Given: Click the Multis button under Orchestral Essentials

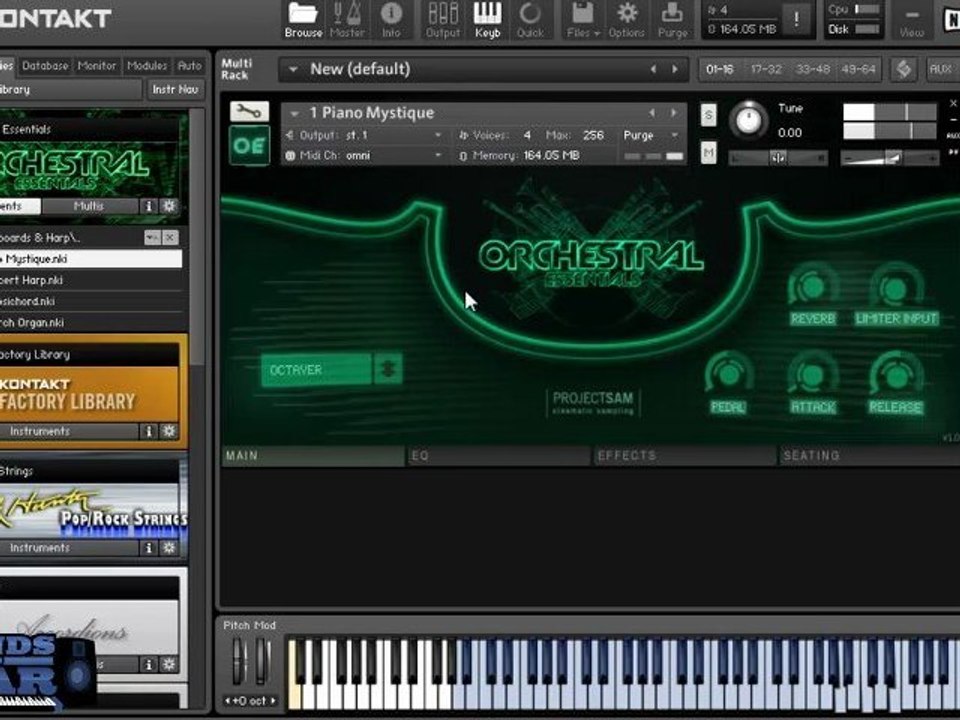Looking at the screenshot, I should [89, 206].
